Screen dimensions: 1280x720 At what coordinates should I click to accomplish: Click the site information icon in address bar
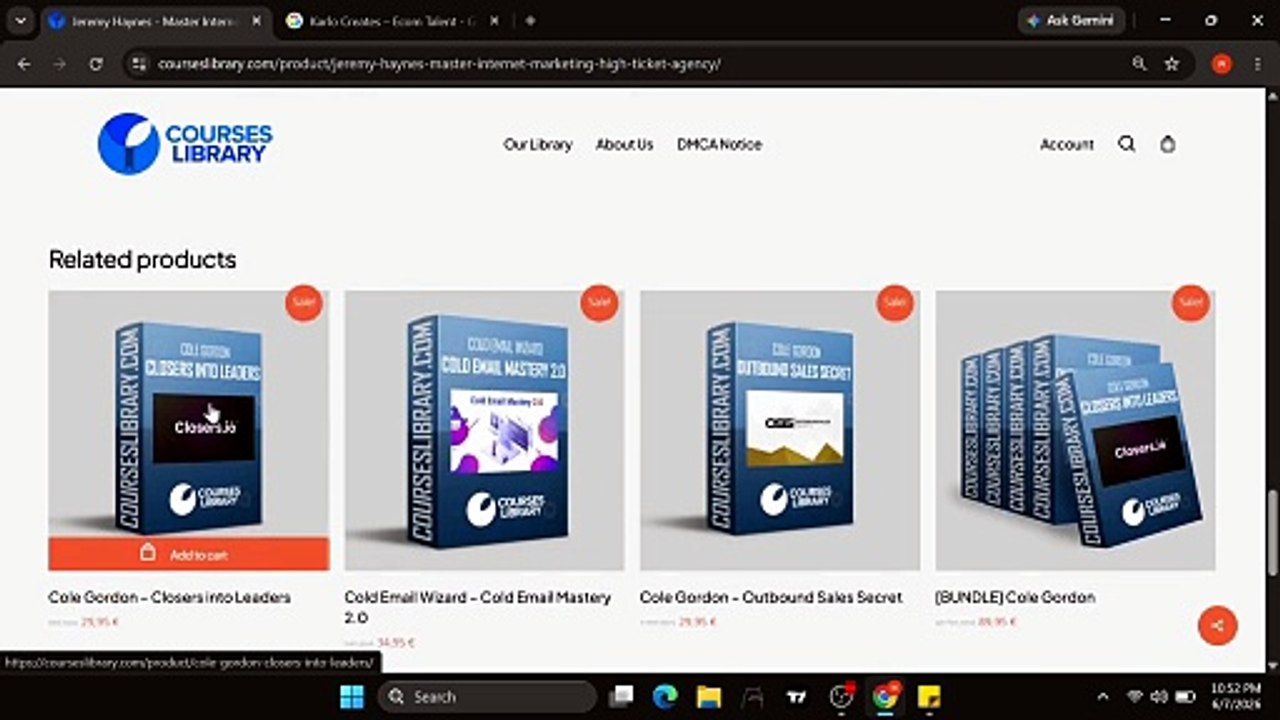point(139,63)
